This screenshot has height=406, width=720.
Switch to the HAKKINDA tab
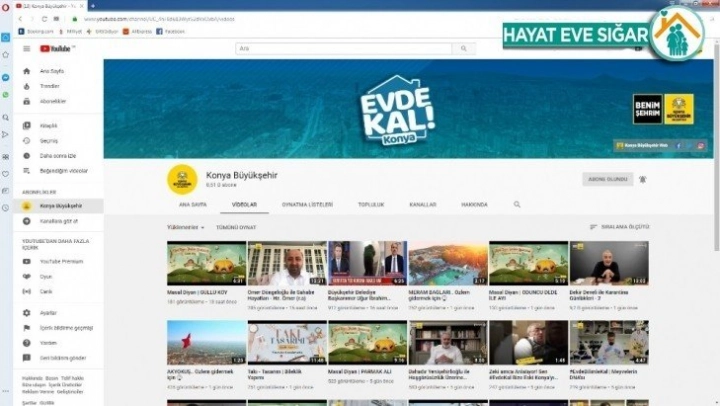tap(474, 204)
